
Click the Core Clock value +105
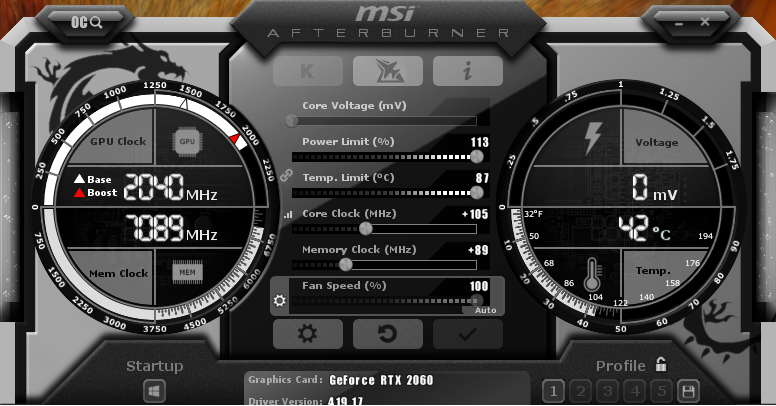coord(475,214)
